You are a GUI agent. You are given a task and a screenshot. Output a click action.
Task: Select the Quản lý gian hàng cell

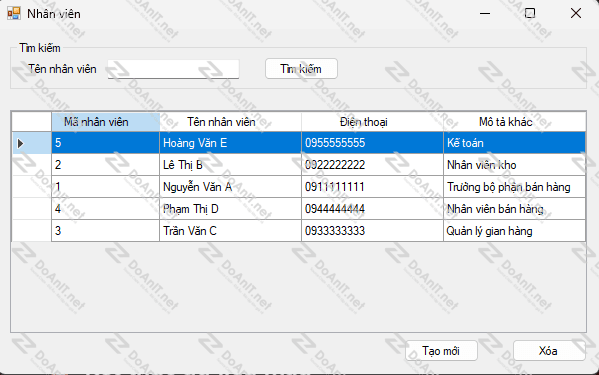point(514,231)
